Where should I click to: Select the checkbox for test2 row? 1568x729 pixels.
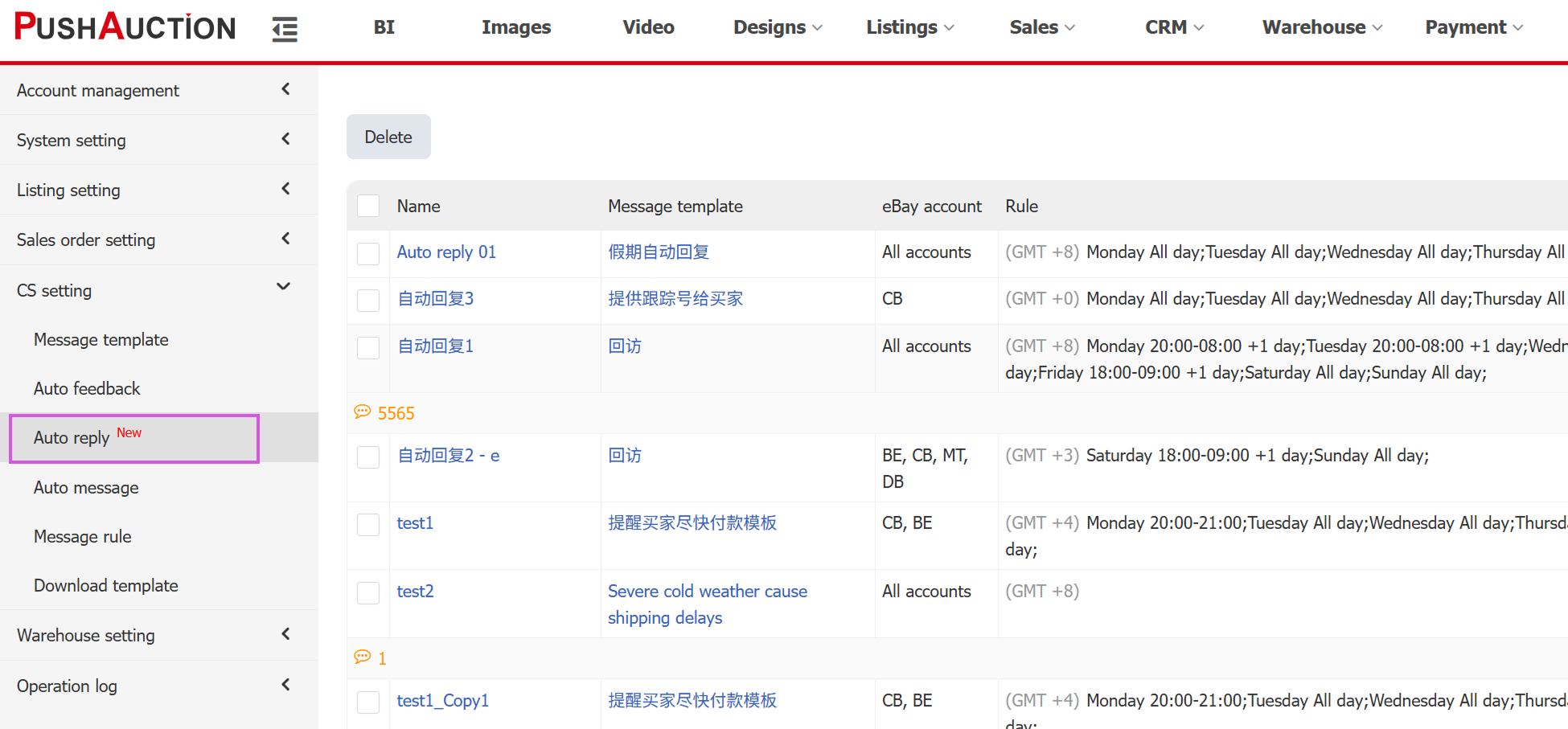[x=368, y=592]
